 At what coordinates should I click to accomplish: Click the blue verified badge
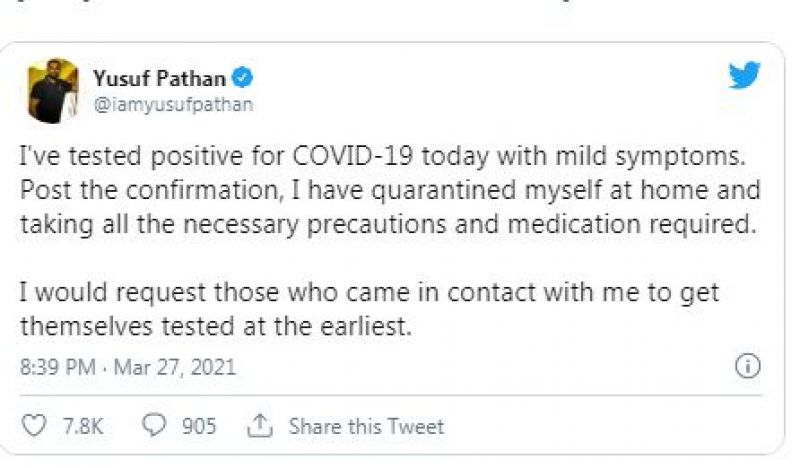(243, 78)
